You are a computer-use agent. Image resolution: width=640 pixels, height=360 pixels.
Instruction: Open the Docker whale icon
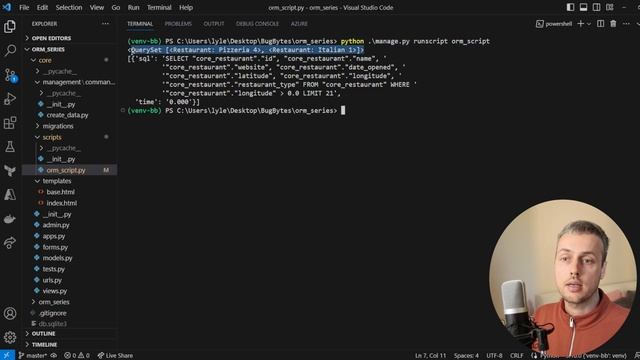[x=10, y=219]
